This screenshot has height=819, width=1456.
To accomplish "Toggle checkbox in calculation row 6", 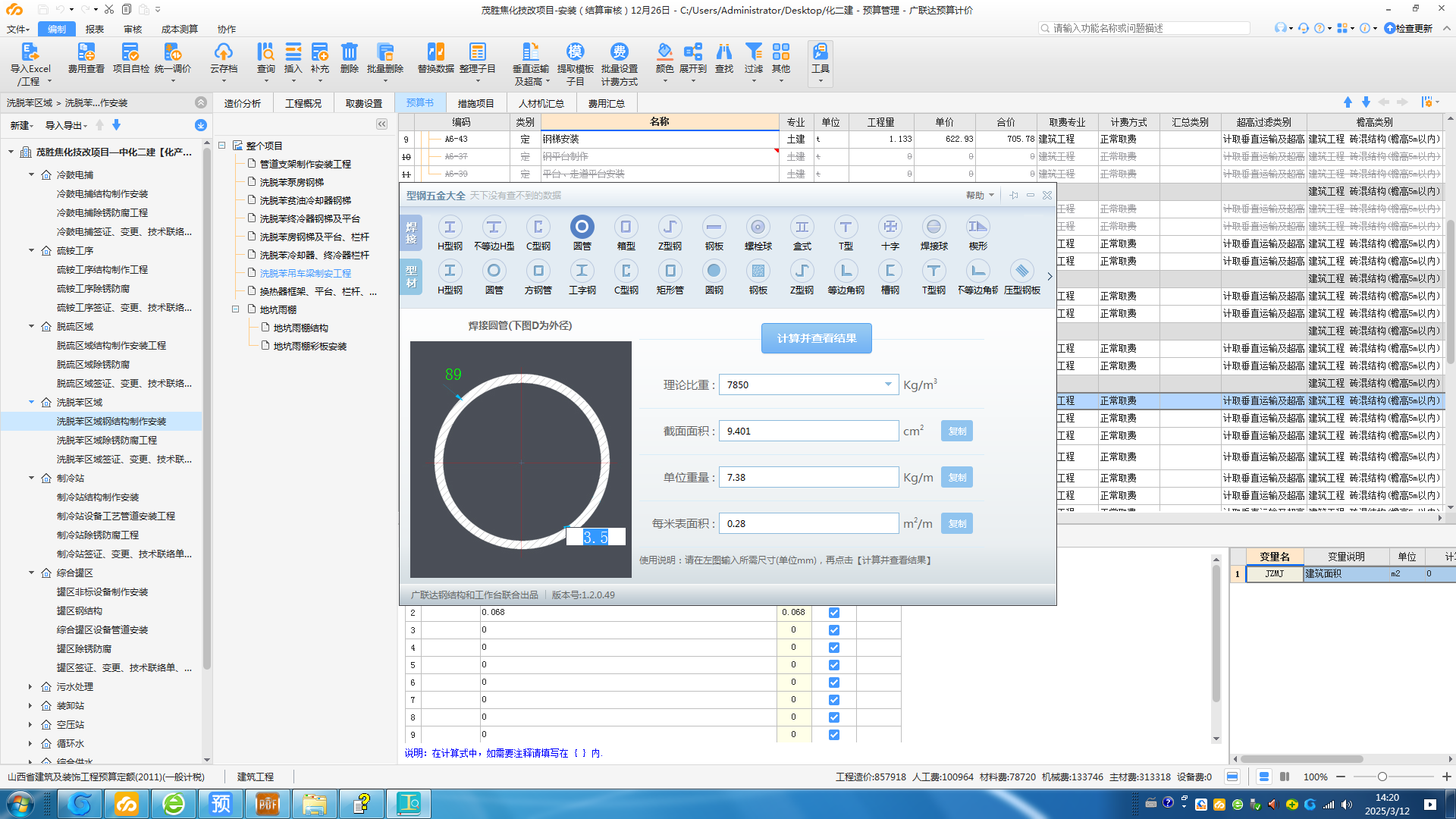I will pos(834,682).
